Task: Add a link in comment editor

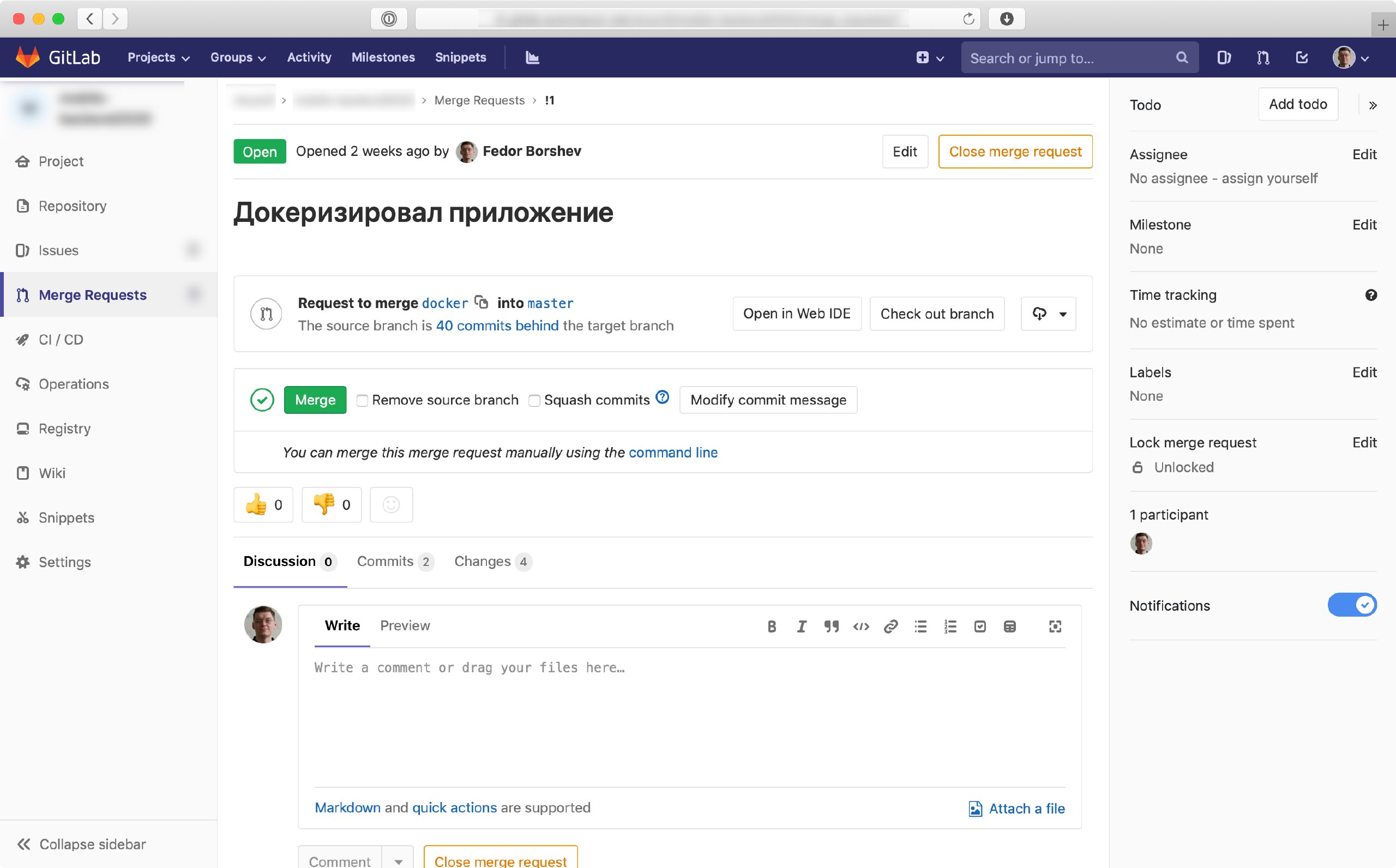Action: click(x=891, y=626)
